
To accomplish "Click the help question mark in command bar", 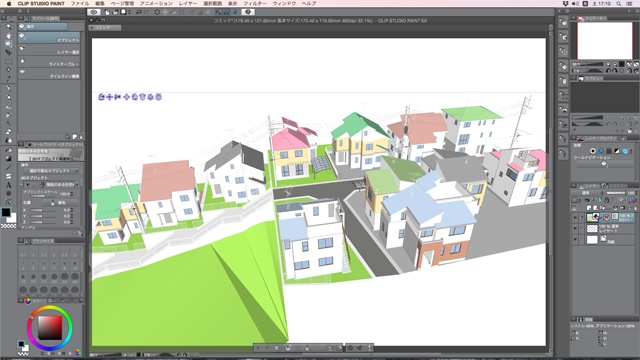I will [247, 12].
